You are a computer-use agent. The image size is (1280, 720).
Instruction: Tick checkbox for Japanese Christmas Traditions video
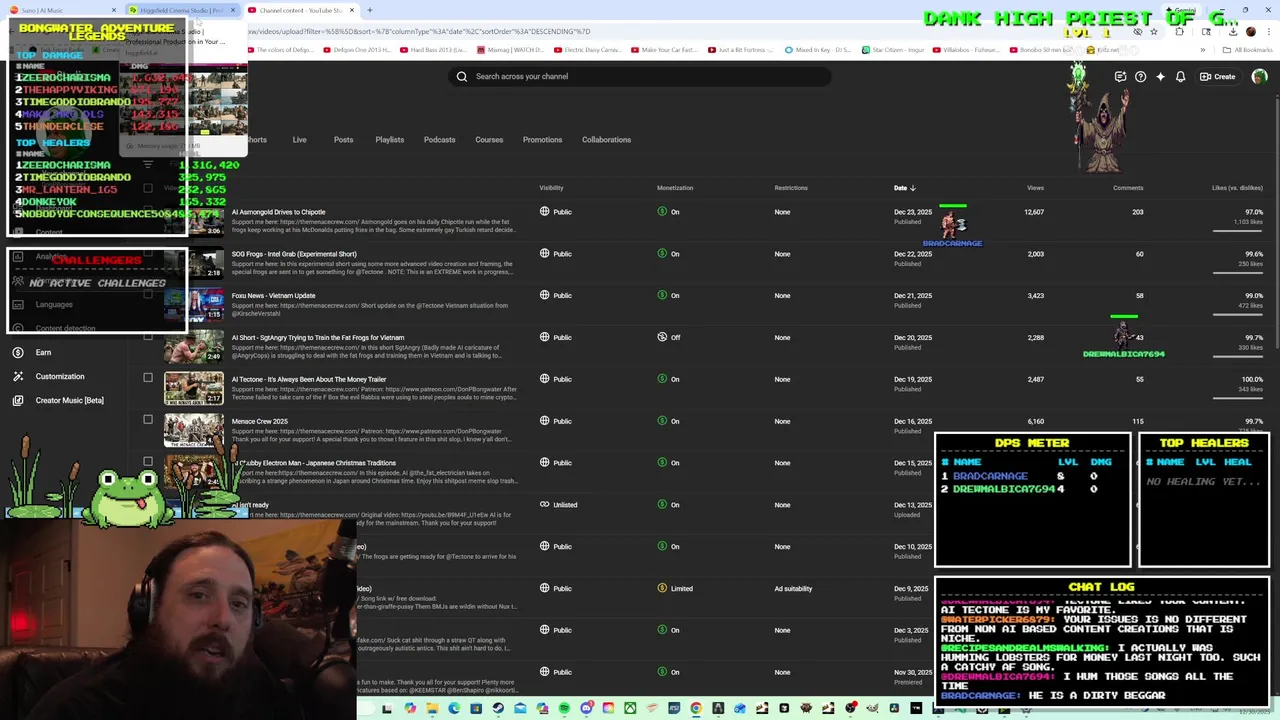[148, 462]
